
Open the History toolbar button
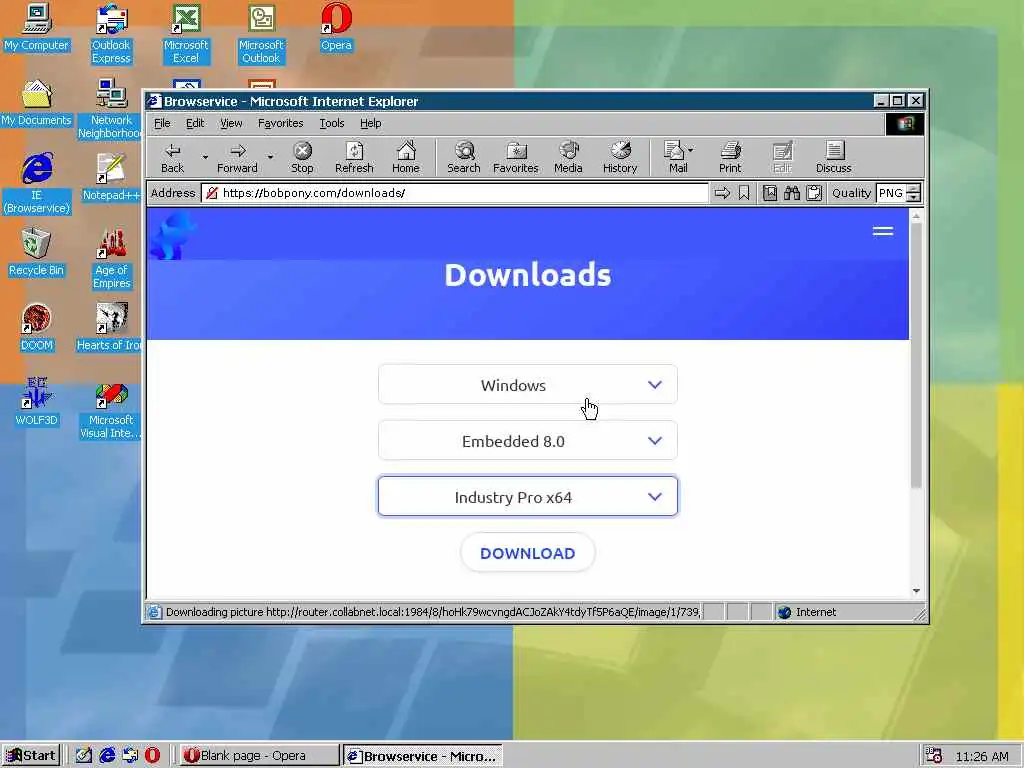[x=620, y=157]
